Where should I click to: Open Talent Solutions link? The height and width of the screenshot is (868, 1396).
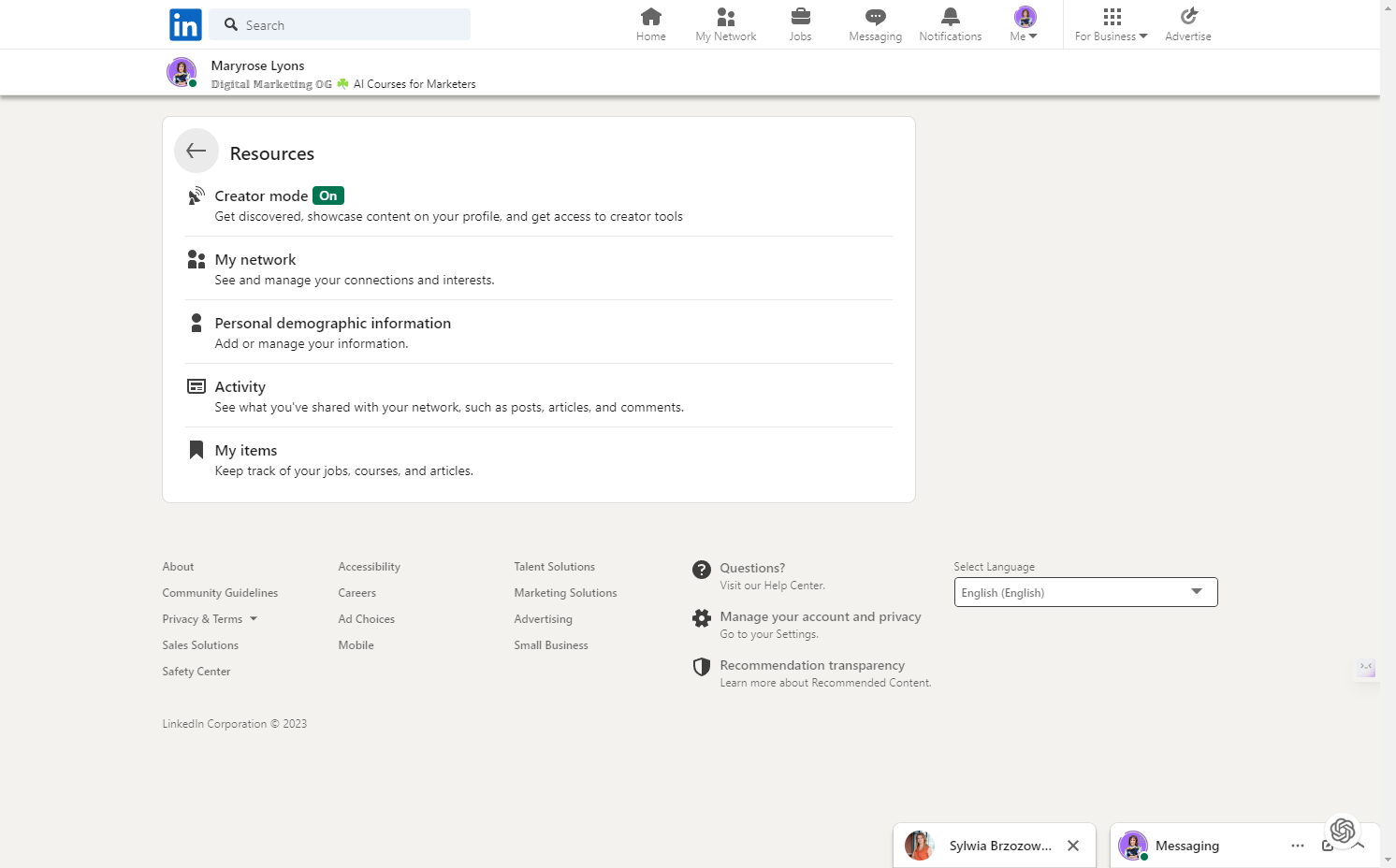pos(555,567)
